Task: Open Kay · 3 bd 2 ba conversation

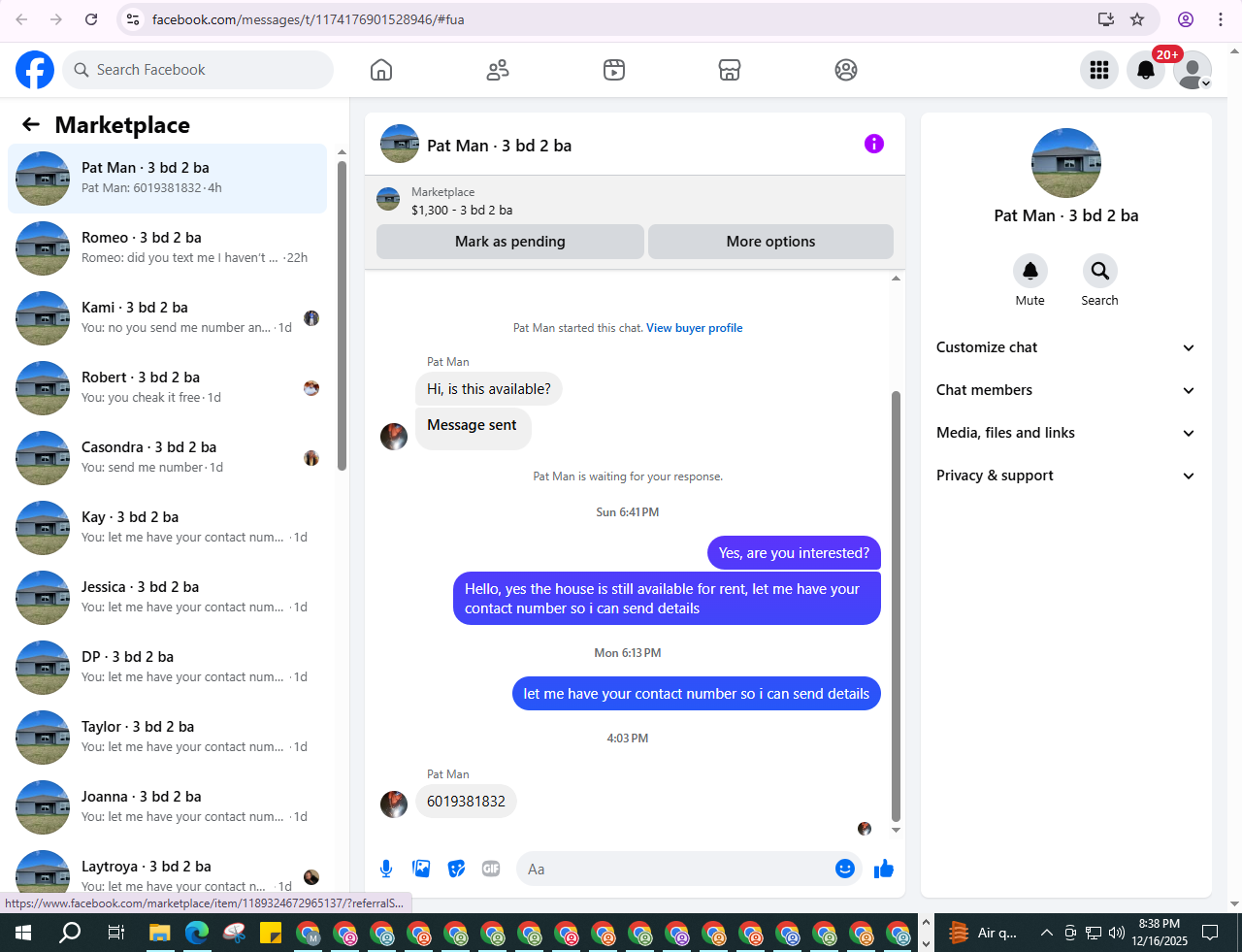Action: (x=167, y=528)
